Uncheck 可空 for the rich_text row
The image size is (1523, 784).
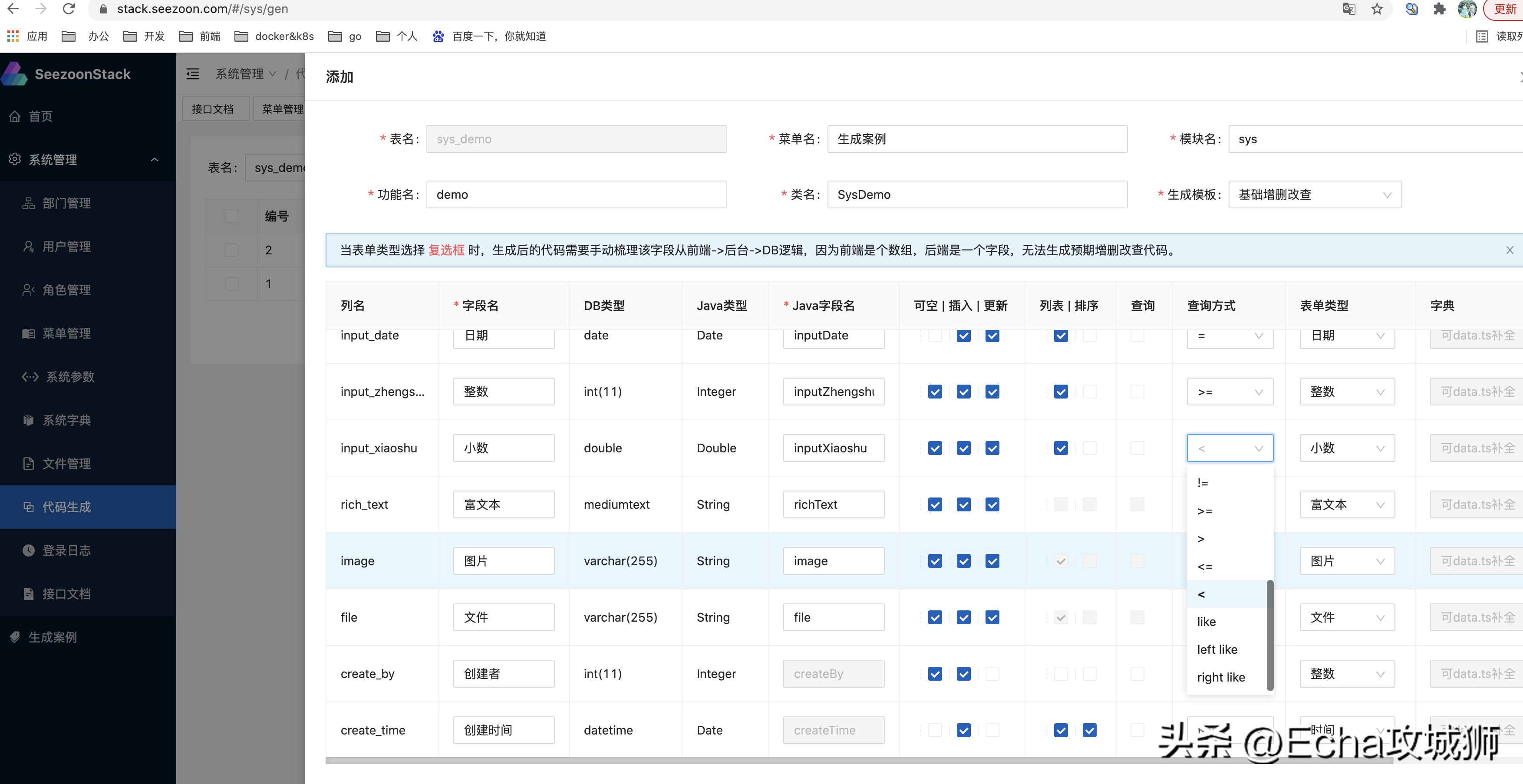[935, 504]
